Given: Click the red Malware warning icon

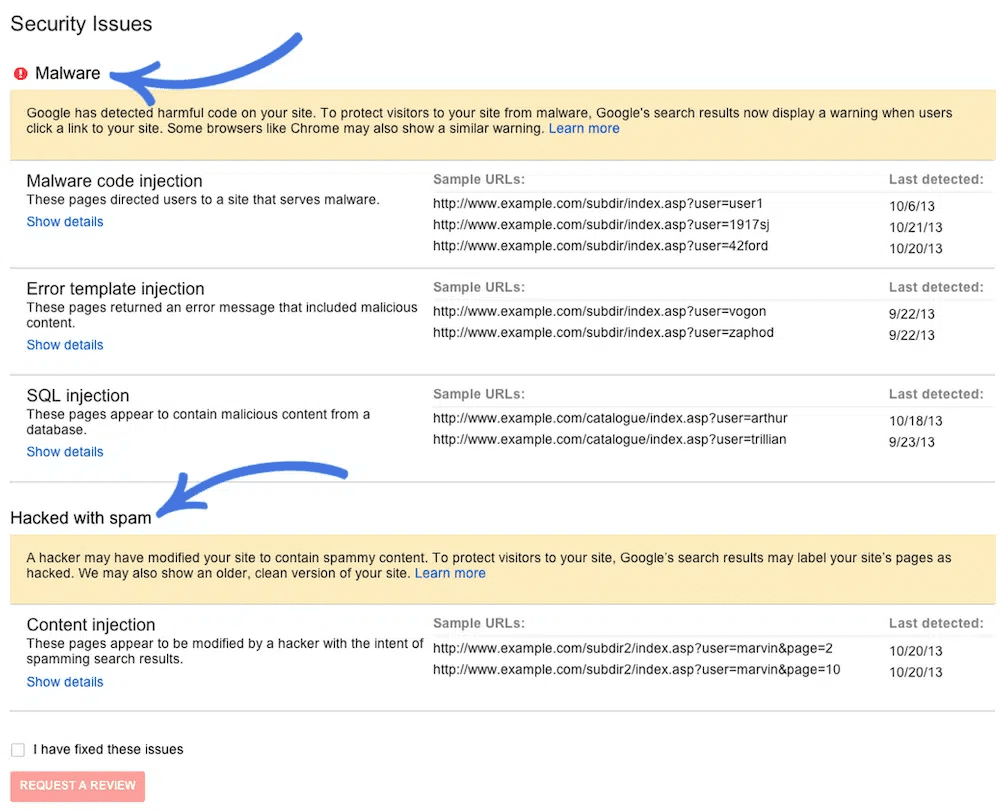Looking at the screenshot, I should tap(20, 74).
